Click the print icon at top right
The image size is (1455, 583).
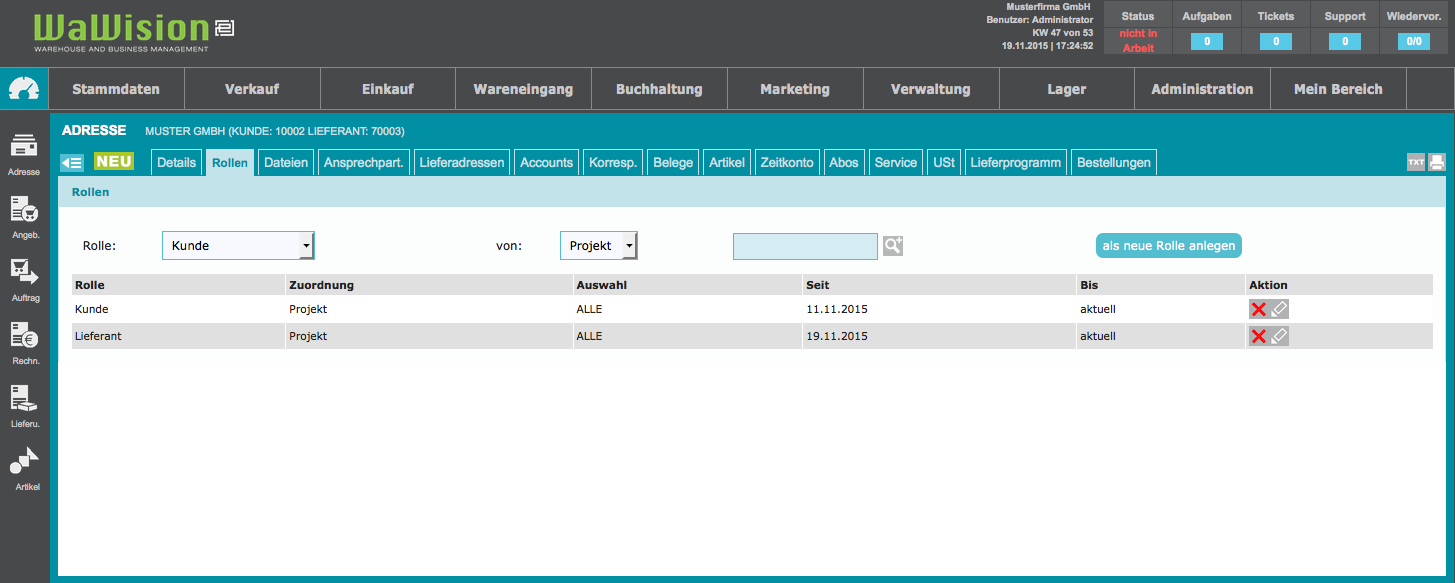point(1436,162)
